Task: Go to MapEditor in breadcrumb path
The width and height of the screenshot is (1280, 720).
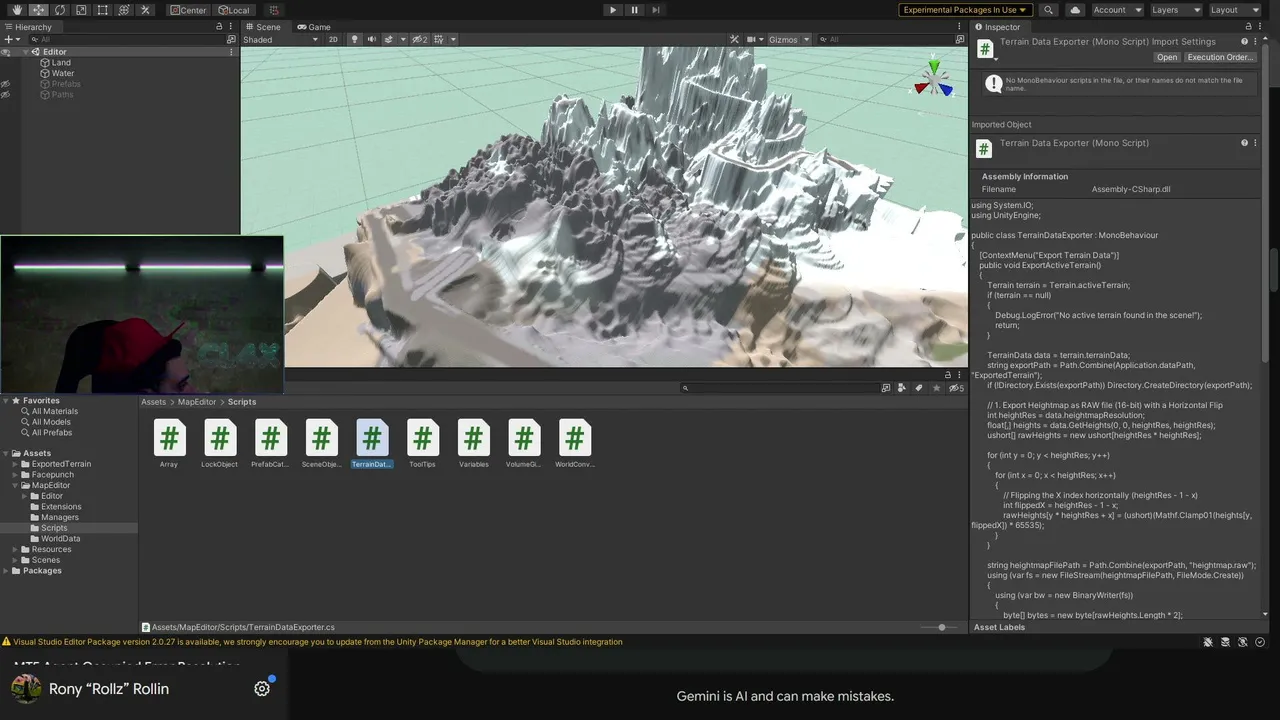Action: (x=197, y=402)
